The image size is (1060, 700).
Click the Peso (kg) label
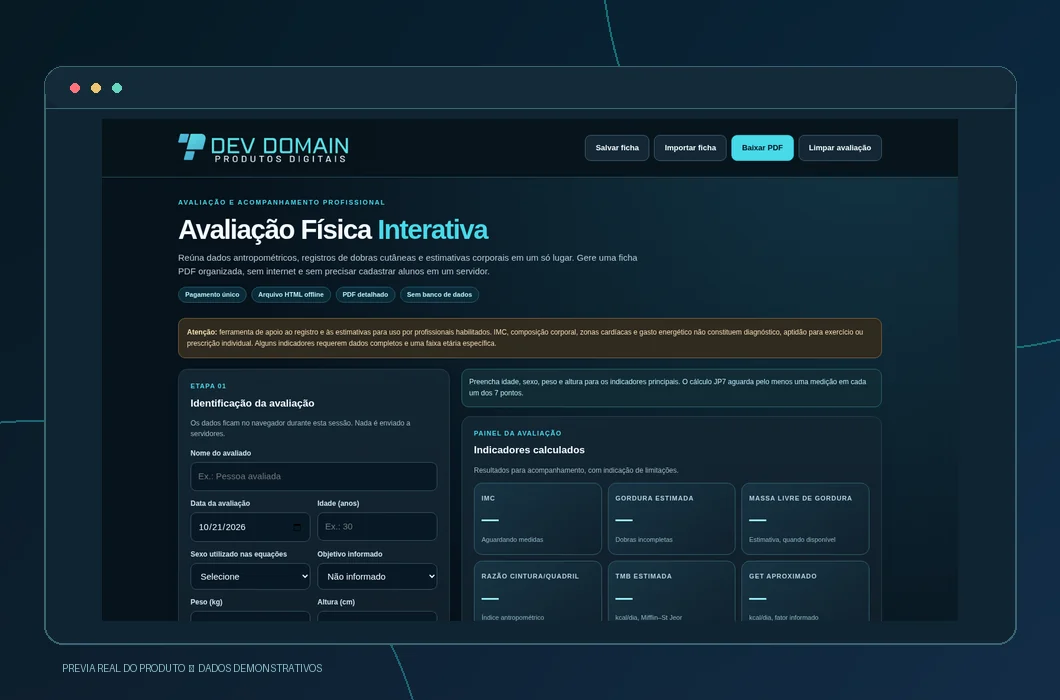[206, 602]
